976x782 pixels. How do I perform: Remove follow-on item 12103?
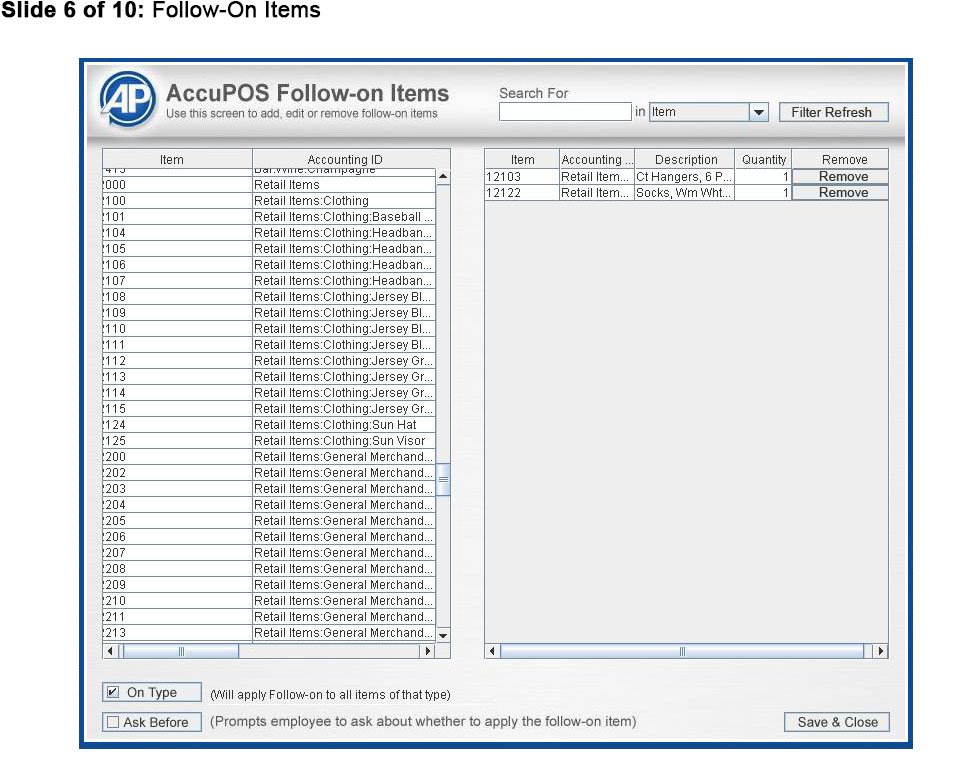(840, 177)
